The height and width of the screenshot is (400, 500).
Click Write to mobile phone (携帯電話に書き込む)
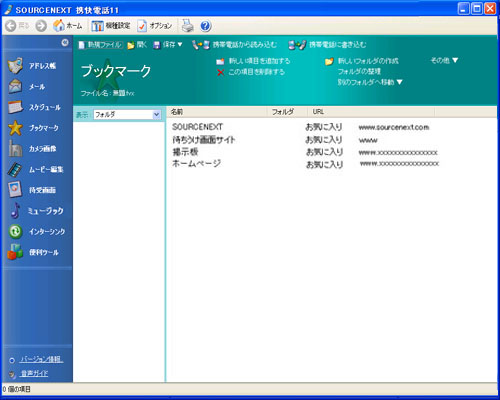[327, 45]
